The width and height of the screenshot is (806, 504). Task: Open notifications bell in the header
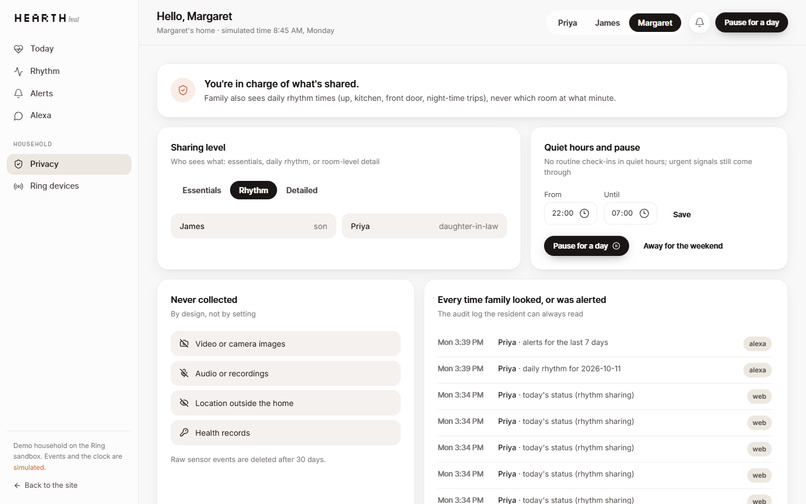pyautogui.click(x=700, y=23)
